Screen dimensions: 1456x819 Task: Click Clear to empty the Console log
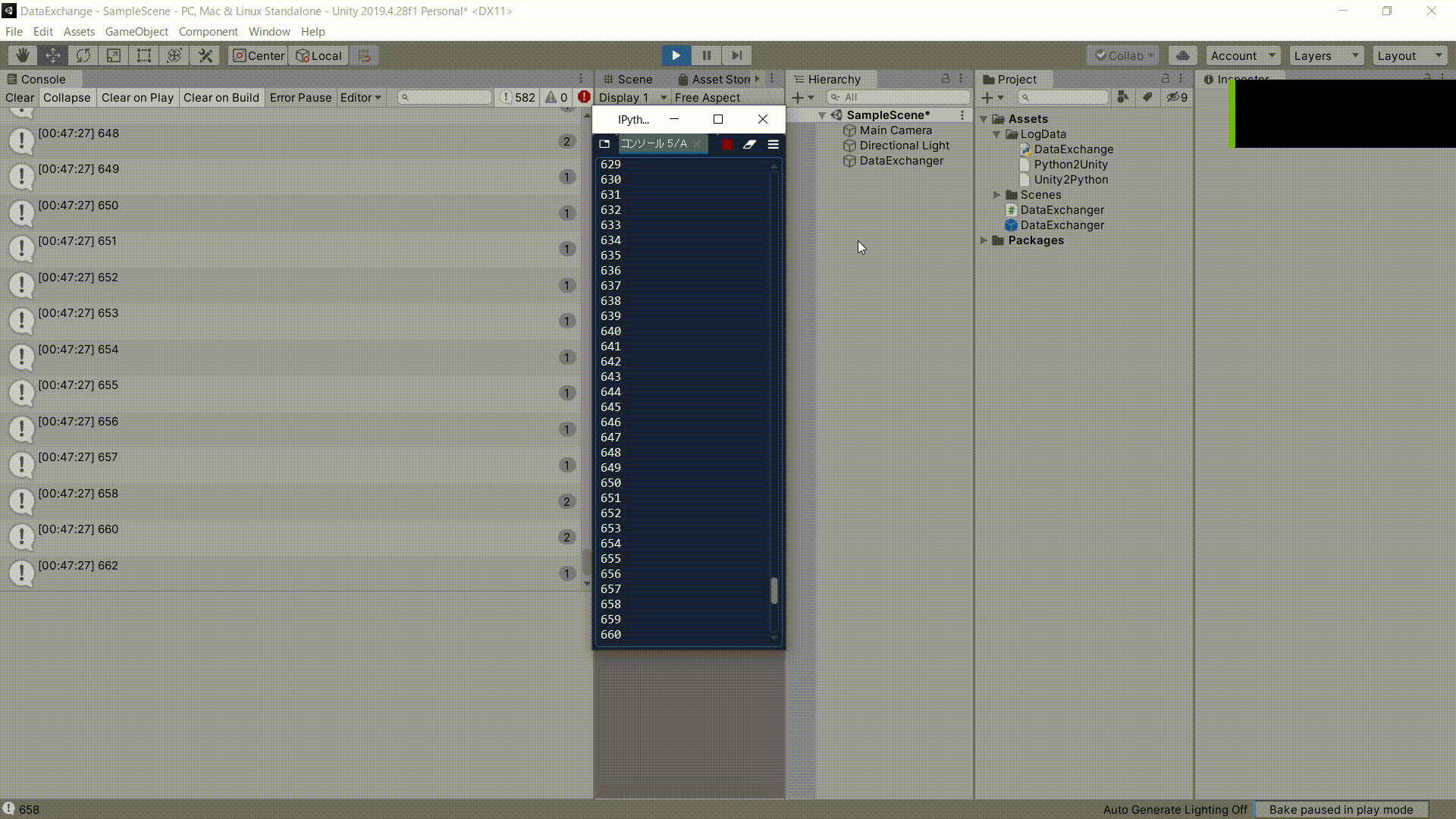click(19, 97)
